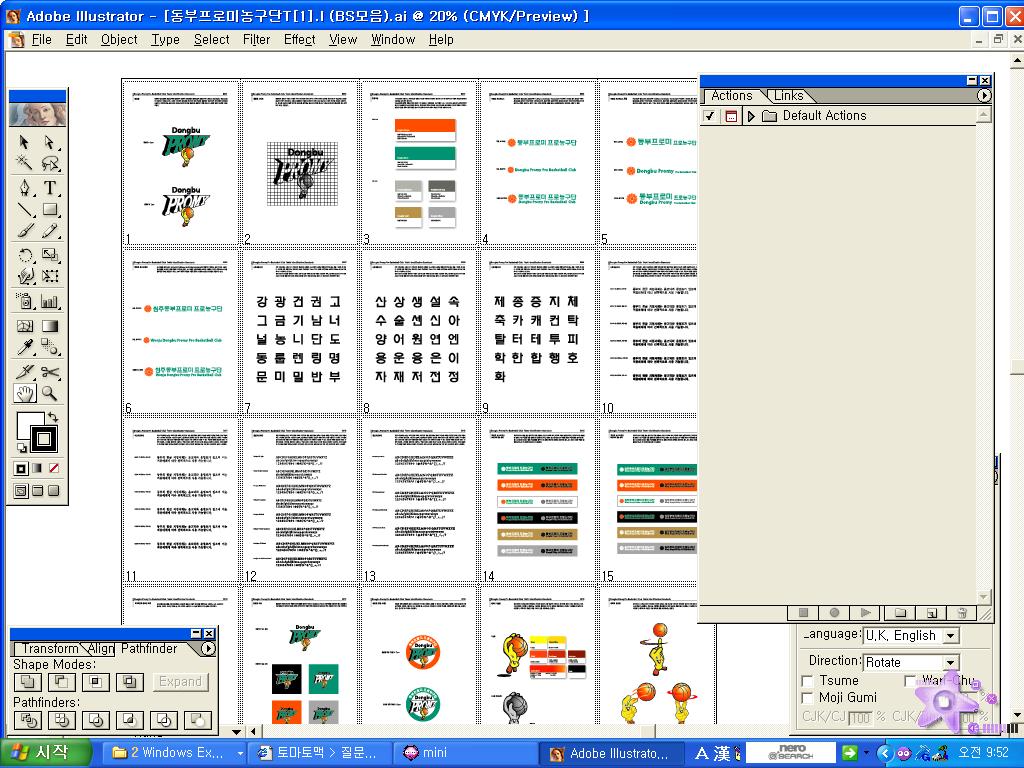Select the Type tool
Screen dimensions: 1024x768
(49, 188)
